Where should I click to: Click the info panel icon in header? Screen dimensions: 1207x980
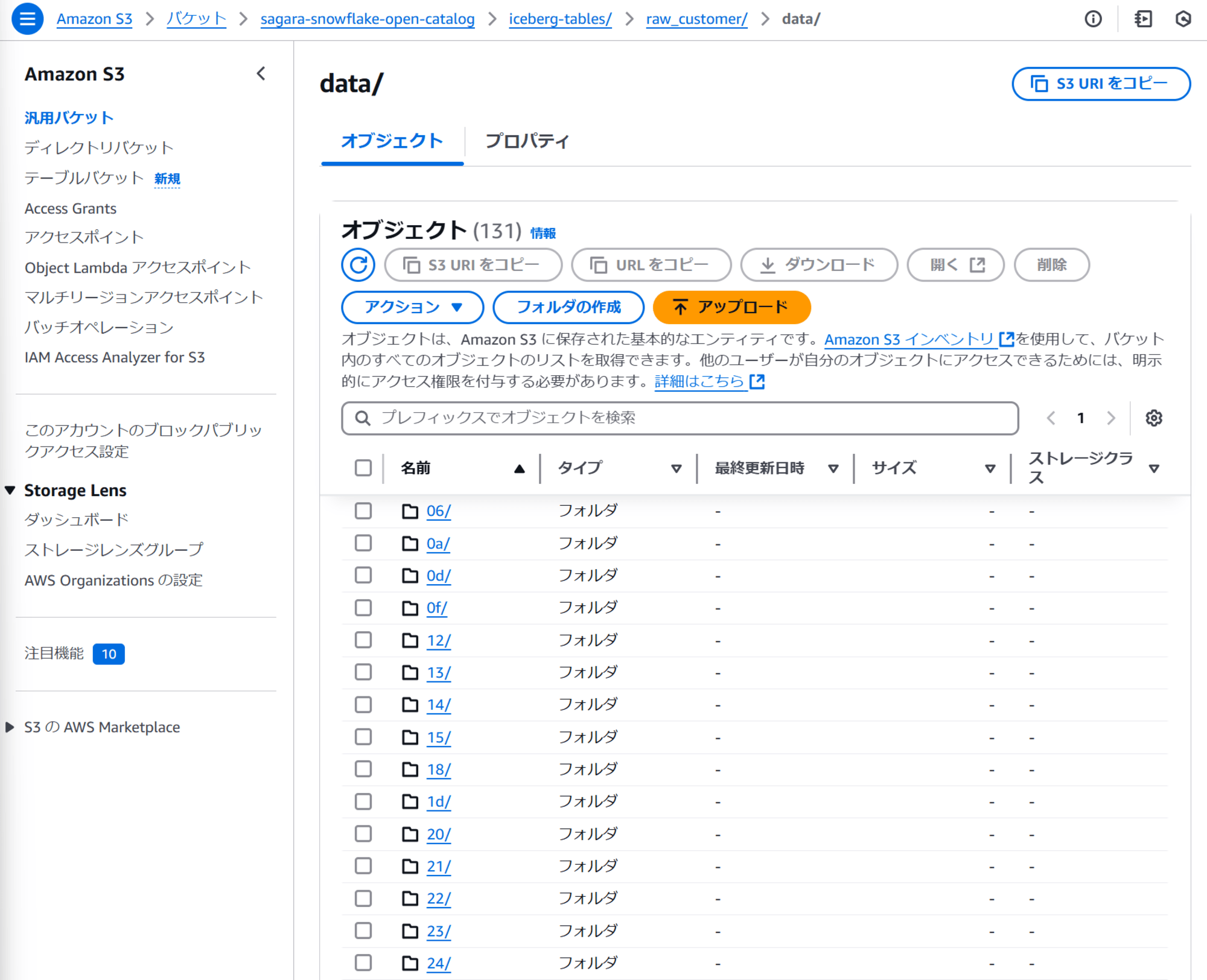click(x=1093, y=19)
